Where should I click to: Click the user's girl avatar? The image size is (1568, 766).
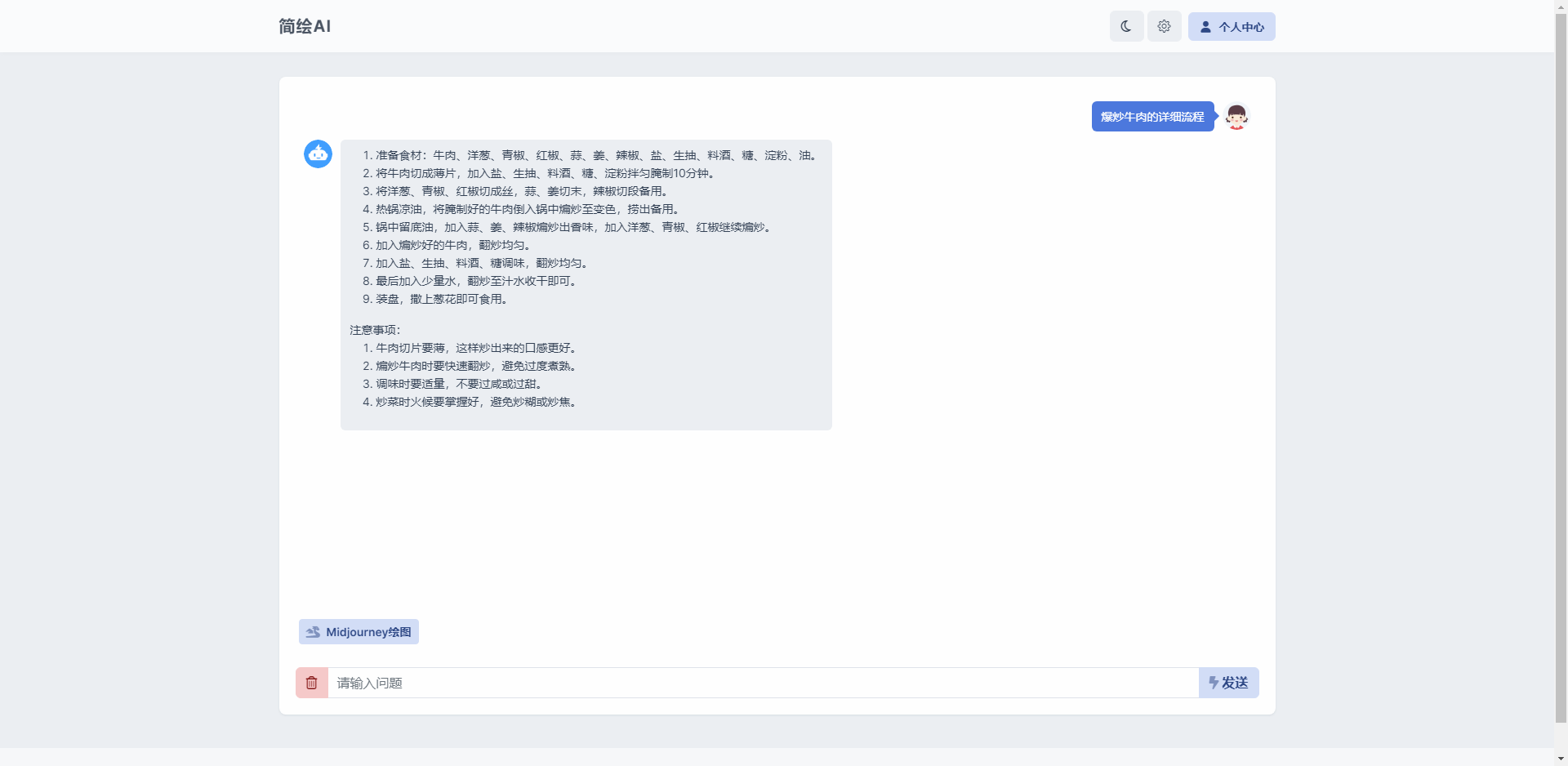[x=1236, y=117]
